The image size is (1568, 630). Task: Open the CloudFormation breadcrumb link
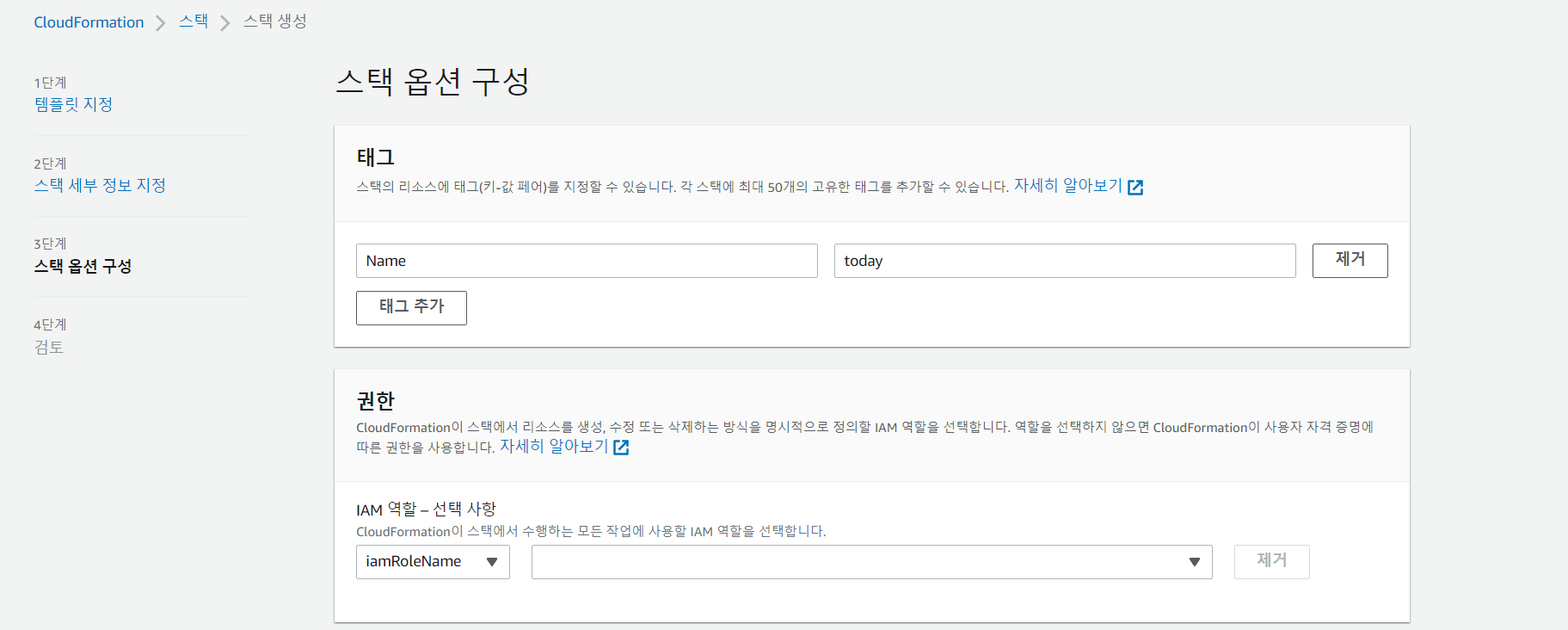[89, 22]
